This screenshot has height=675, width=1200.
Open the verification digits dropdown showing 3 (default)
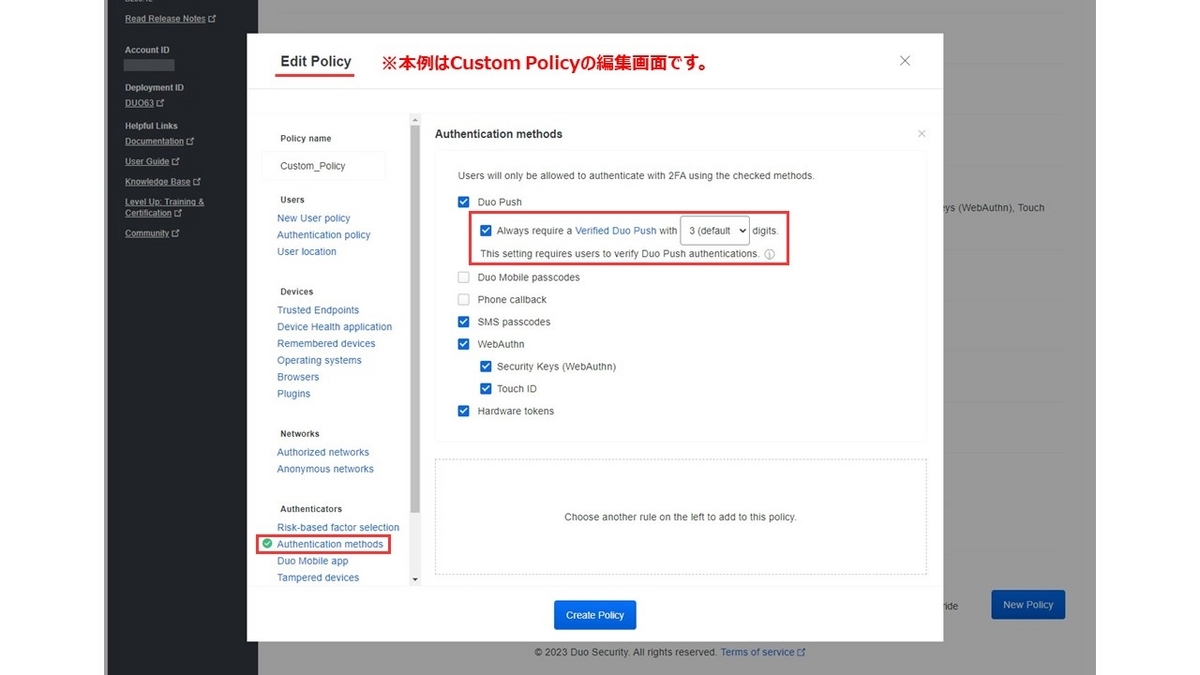coord(714,230)
